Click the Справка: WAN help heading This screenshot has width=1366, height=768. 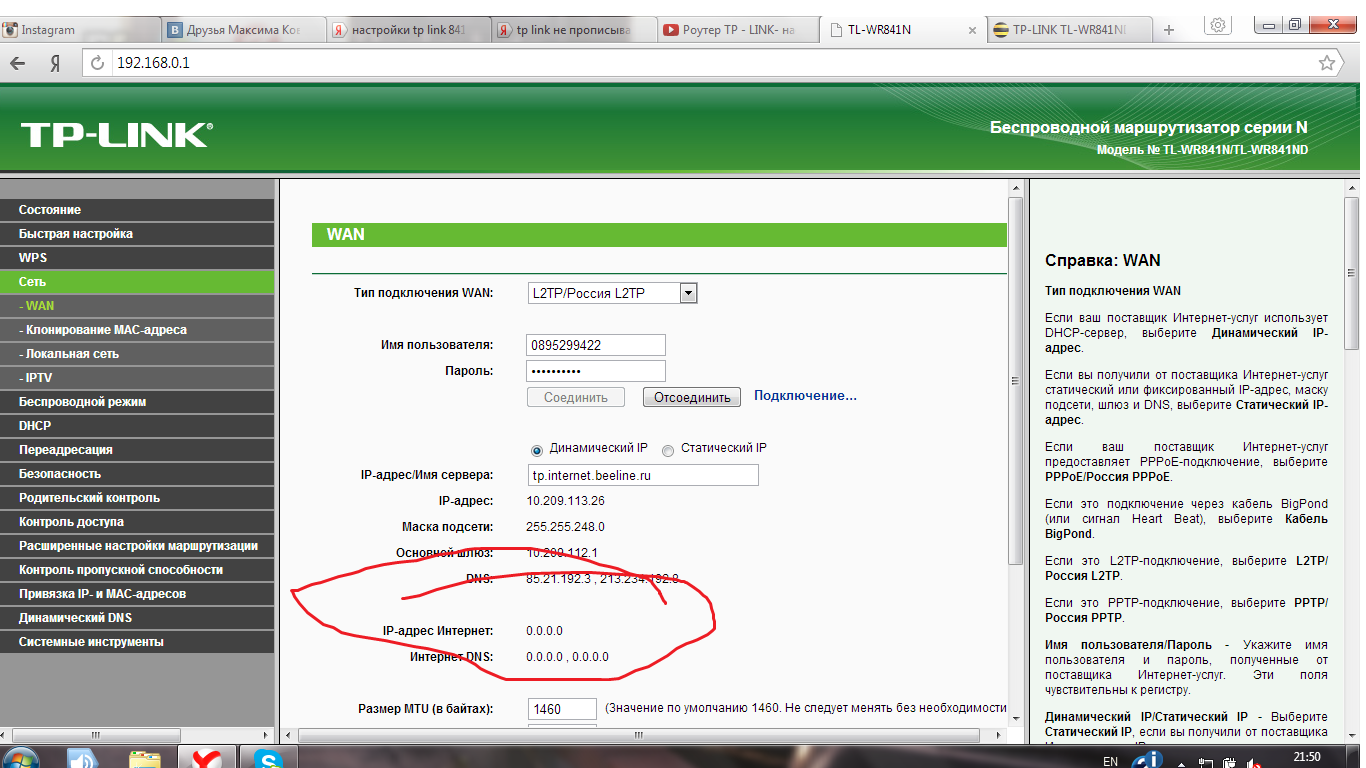[1102, 260]
